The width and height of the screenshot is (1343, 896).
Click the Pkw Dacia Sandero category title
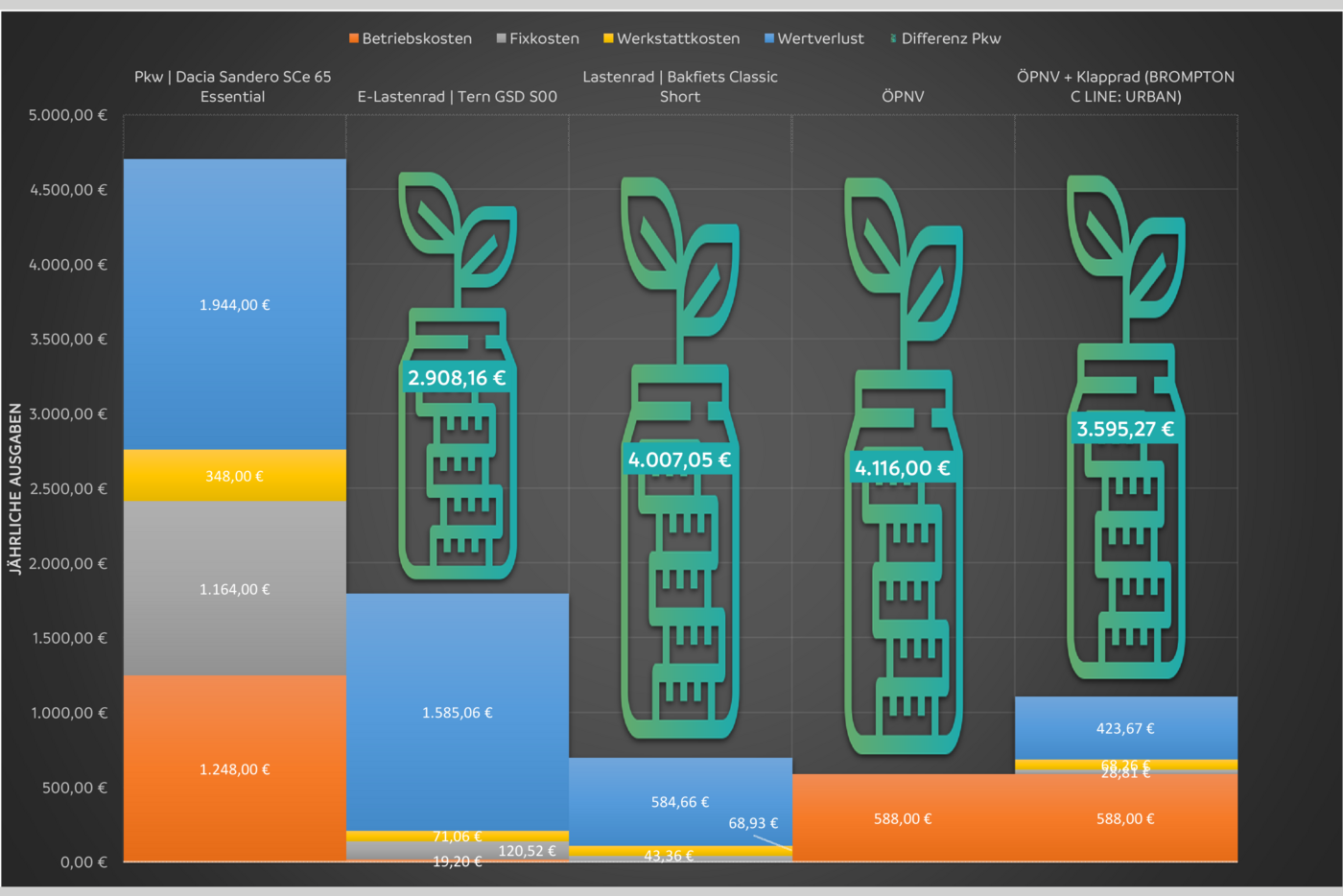click(233, 86)
